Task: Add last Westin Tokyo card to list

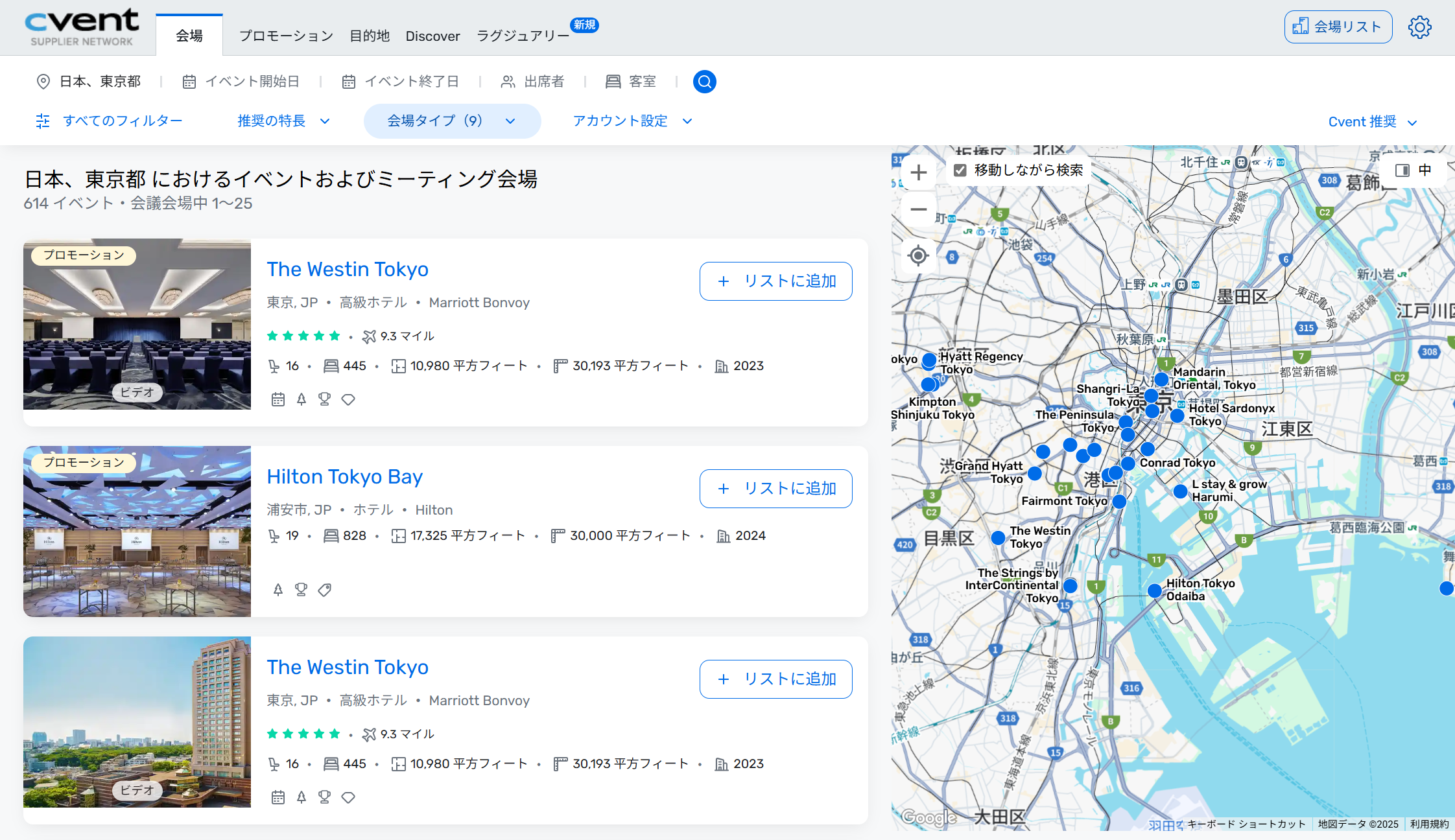Action: [776, 679]
